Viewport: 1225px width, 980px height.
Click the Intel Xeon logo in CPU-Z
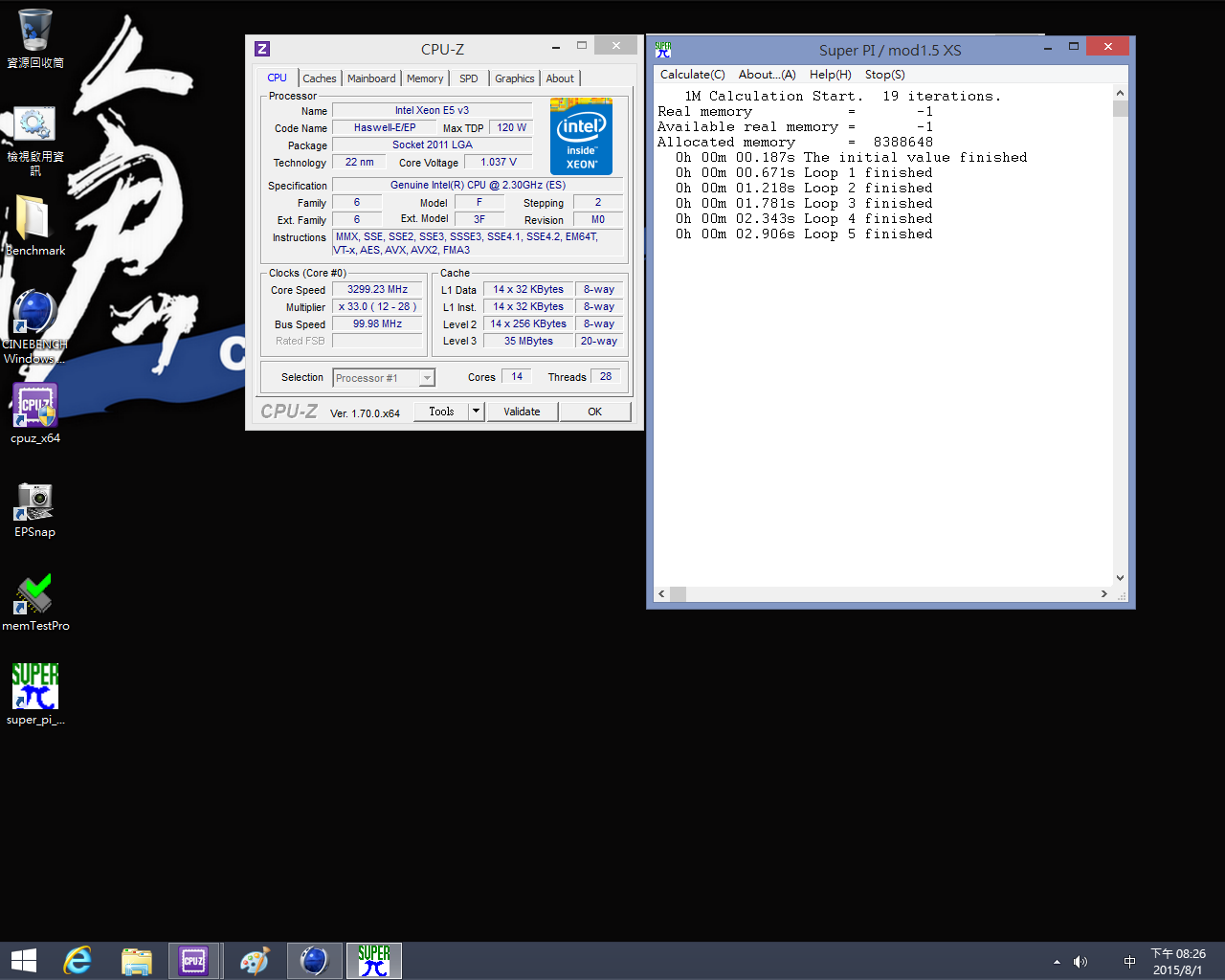pyautogui.click(x=581, y=136)
